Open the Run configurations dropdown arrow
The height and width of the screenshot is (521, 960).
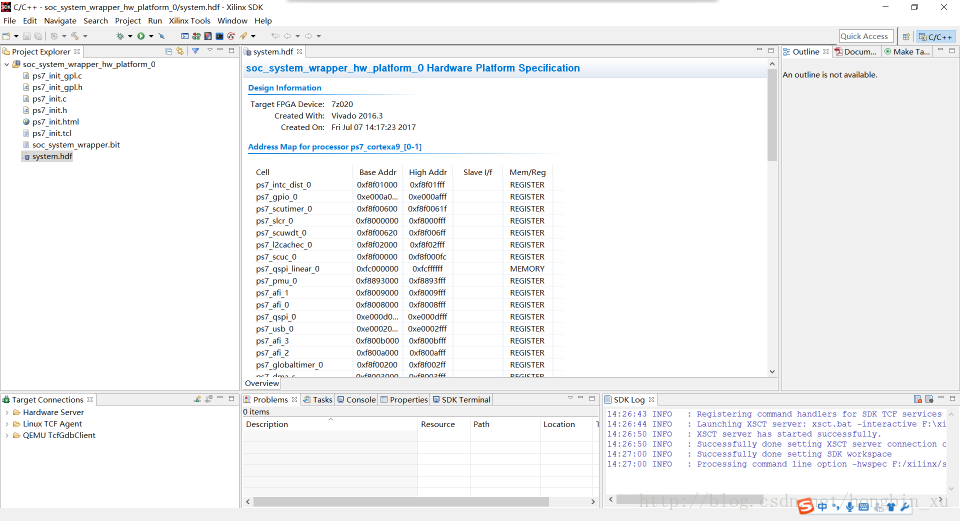click(151, 36)
